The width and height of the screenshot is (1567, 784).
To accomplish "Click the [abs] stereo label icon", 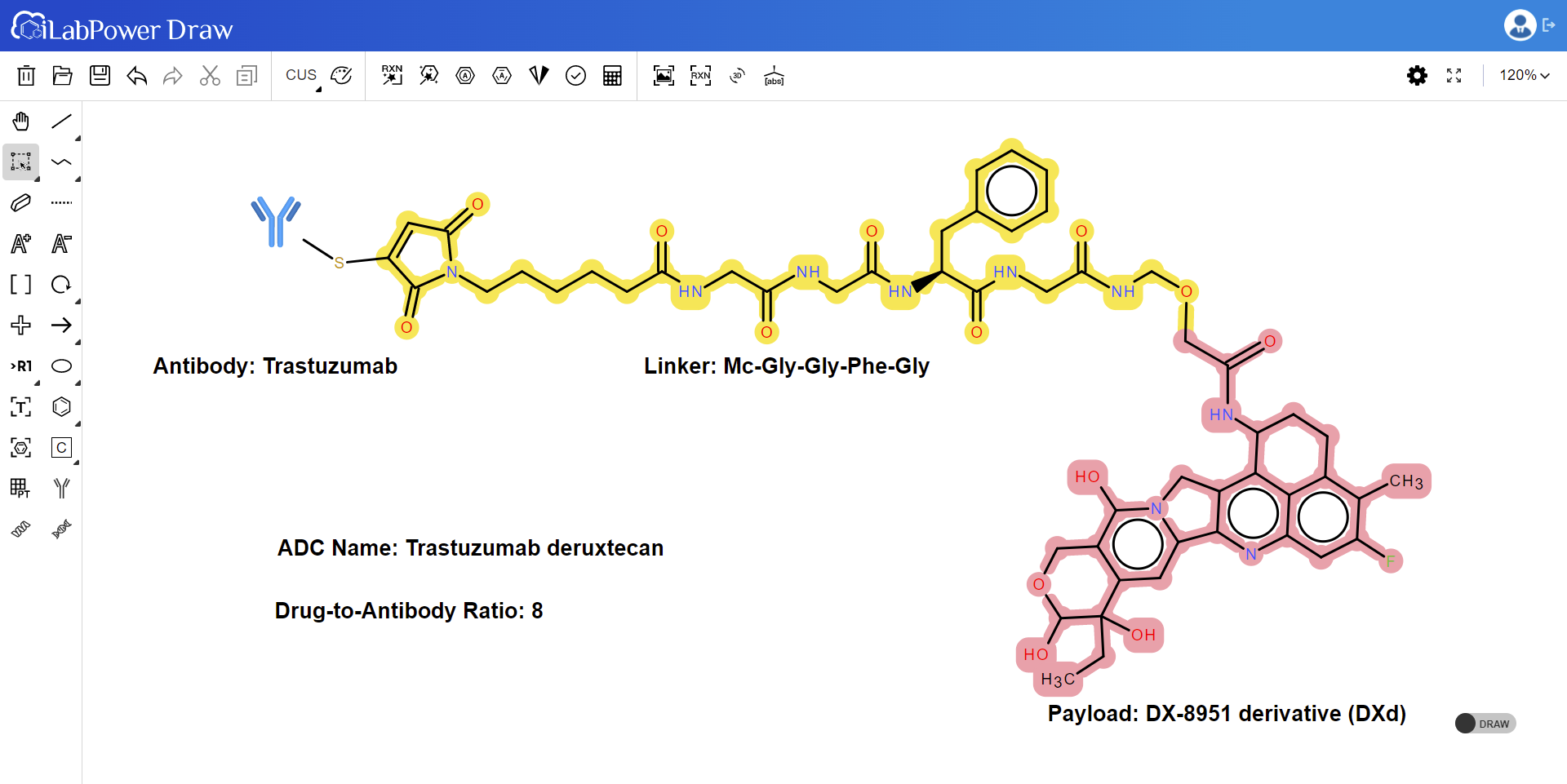I will pyautogui.click(x=774, y=76).
